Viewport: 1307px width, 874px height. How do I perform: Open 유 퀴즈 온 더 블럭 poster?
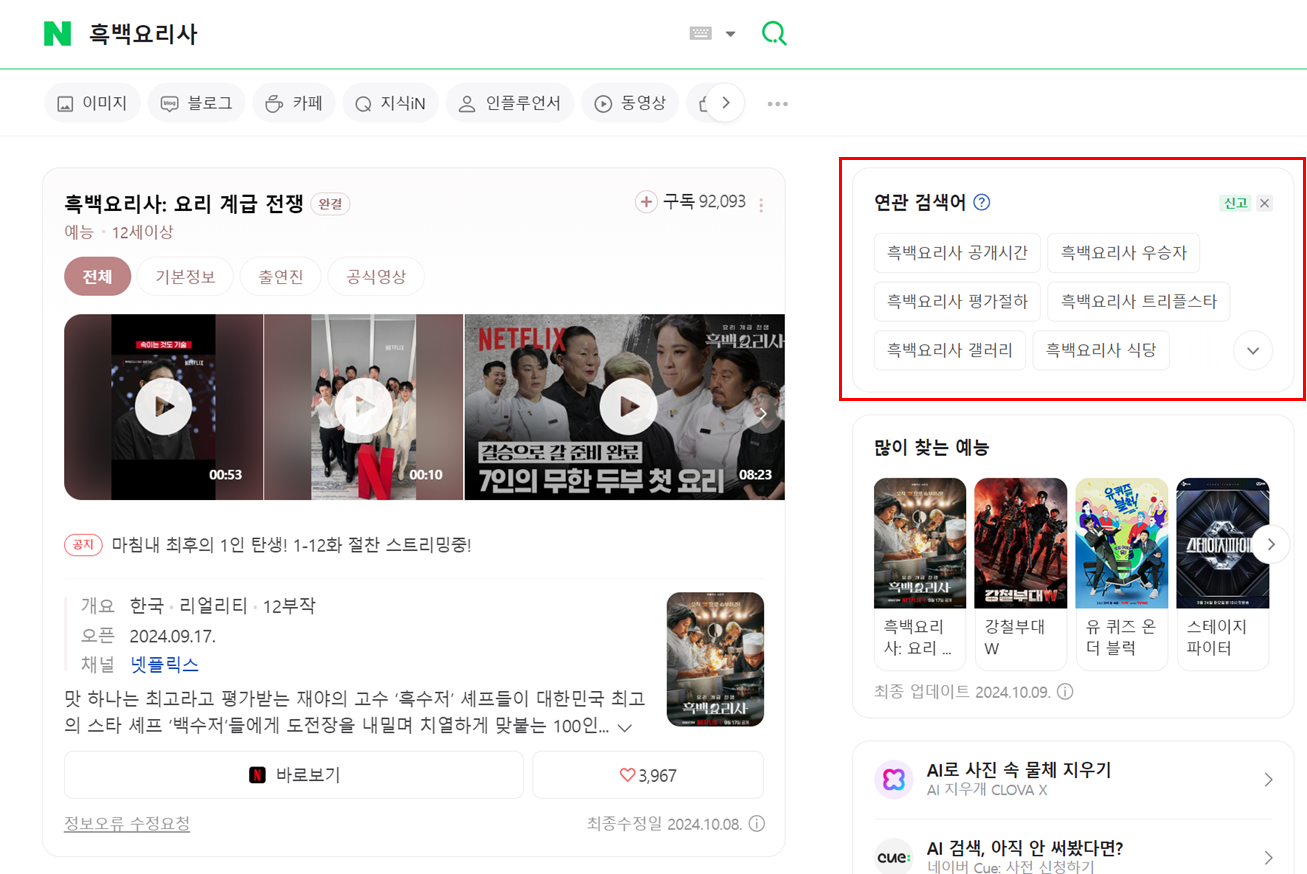click(1122, 543)
